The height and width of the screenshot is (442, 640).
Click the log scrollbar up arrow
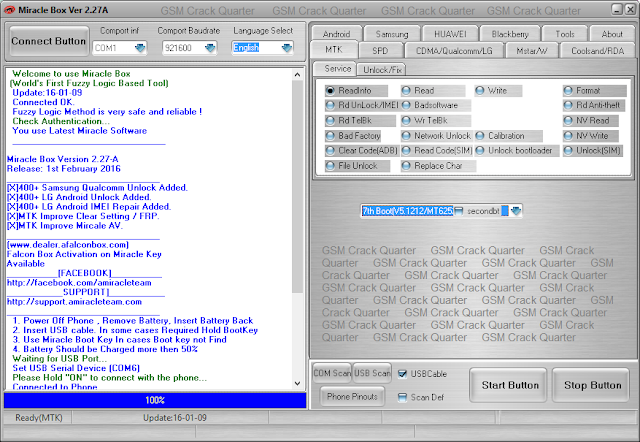pos(297,74)
